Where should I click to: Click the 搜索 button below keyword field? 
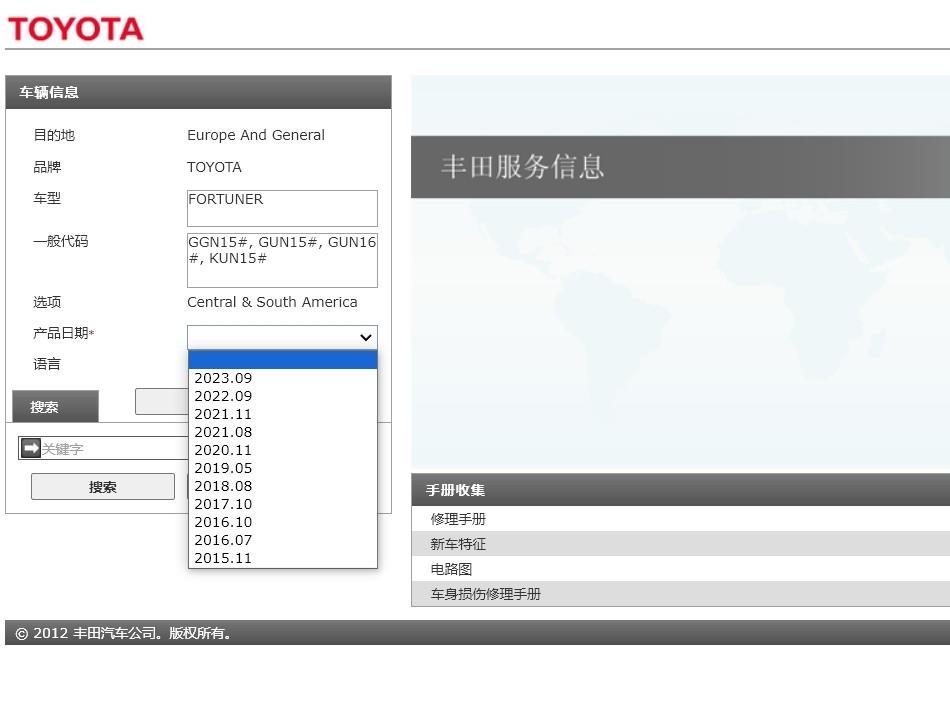click(x=102, y=487)
